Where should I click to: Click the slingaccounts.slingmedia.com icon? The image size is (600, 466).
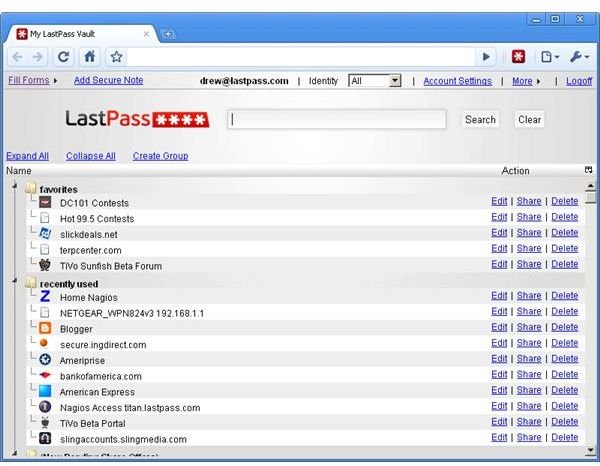click(x=45, y=438)
